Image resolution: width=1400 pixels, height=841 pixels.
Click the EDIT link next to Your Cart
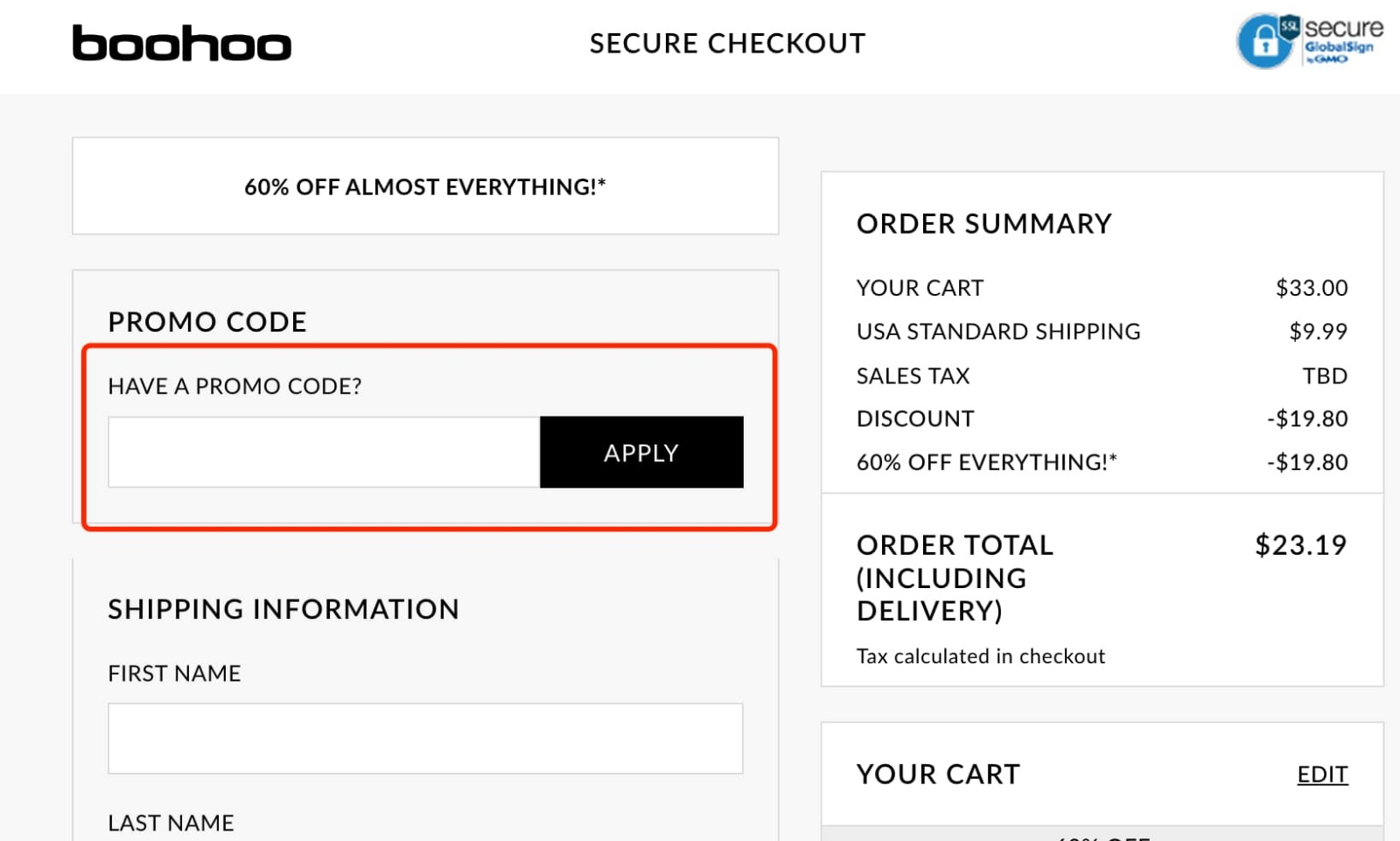point(1321,774)
